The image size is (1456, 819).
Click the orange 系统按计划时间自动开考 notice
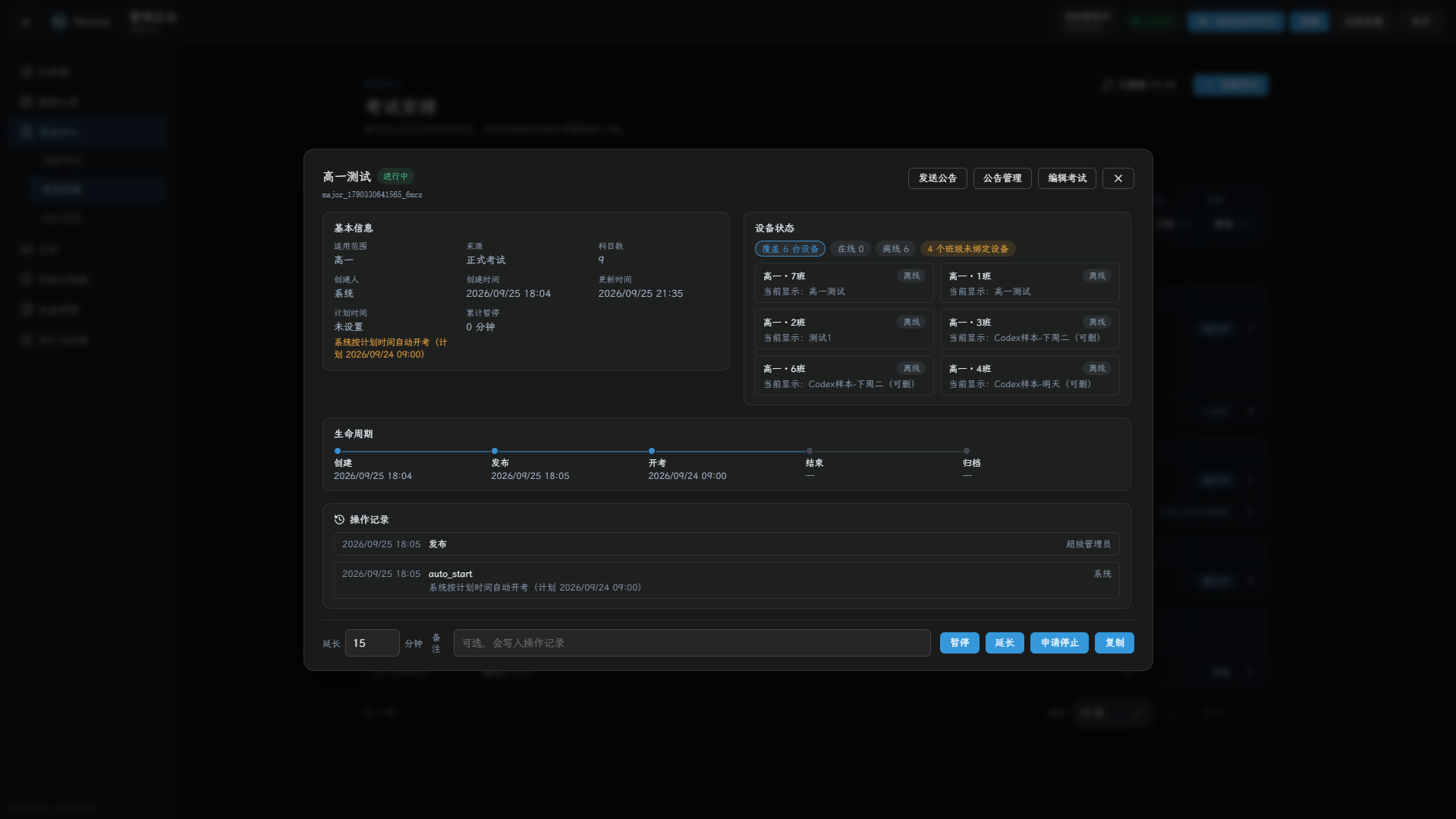tap(391, 348)
